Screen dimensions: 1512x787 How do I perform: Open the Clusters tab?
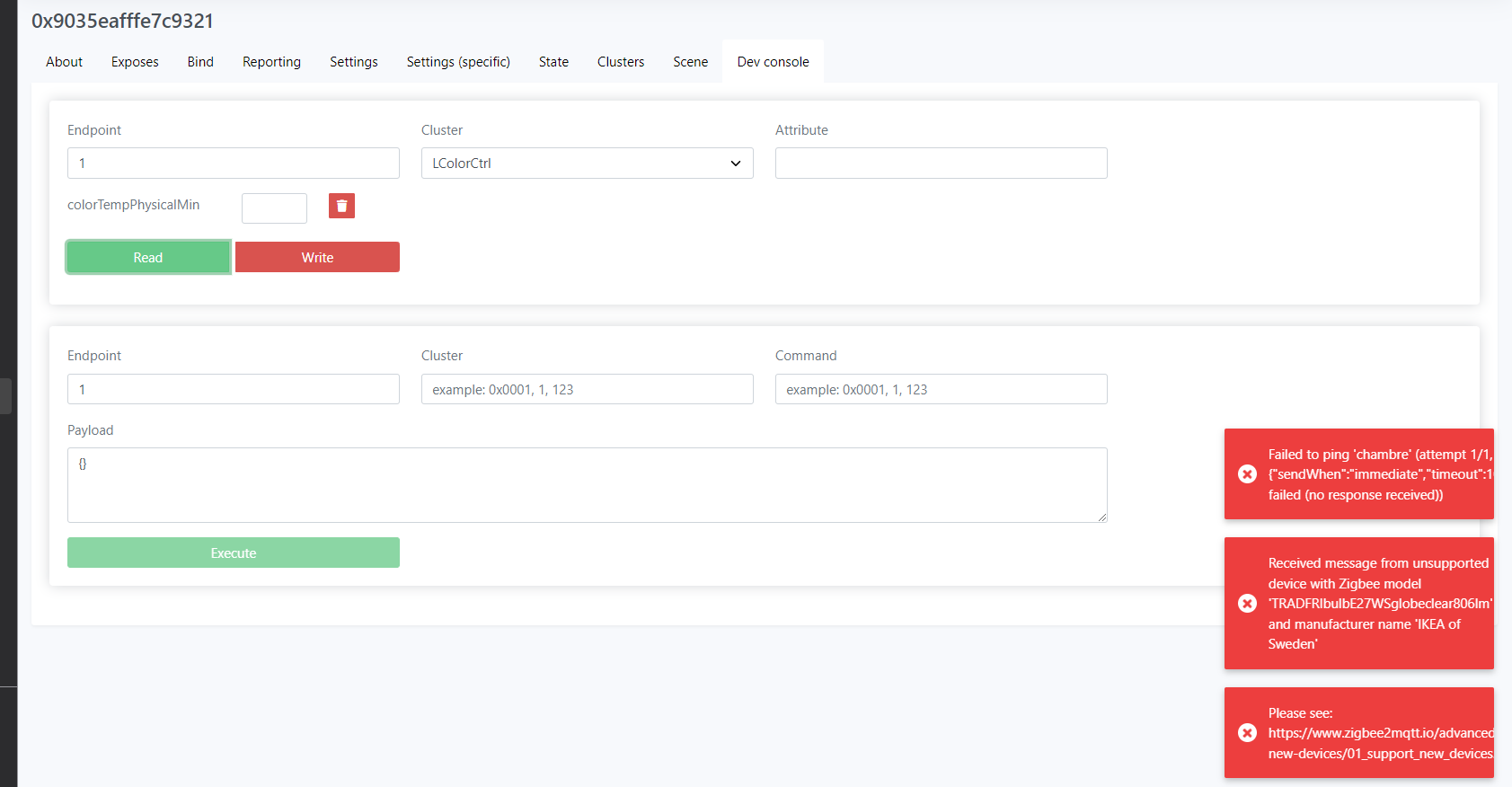[621, 62]
